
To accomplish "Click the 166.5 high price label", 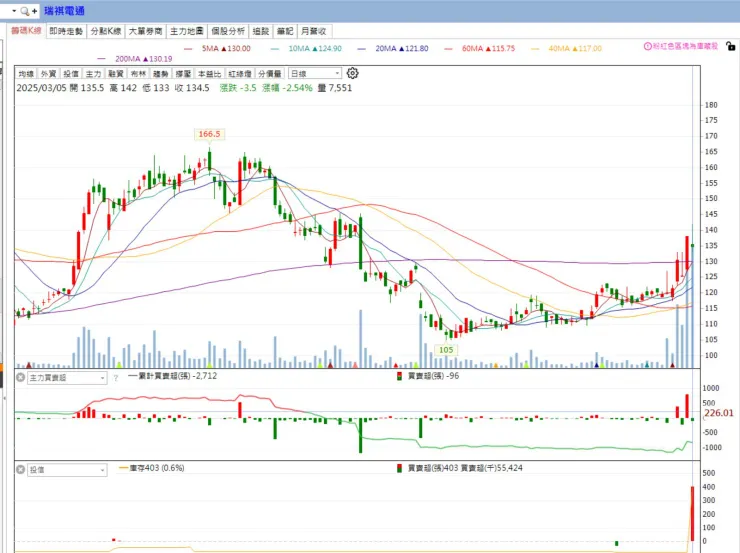I will click(x=209, y=134).
